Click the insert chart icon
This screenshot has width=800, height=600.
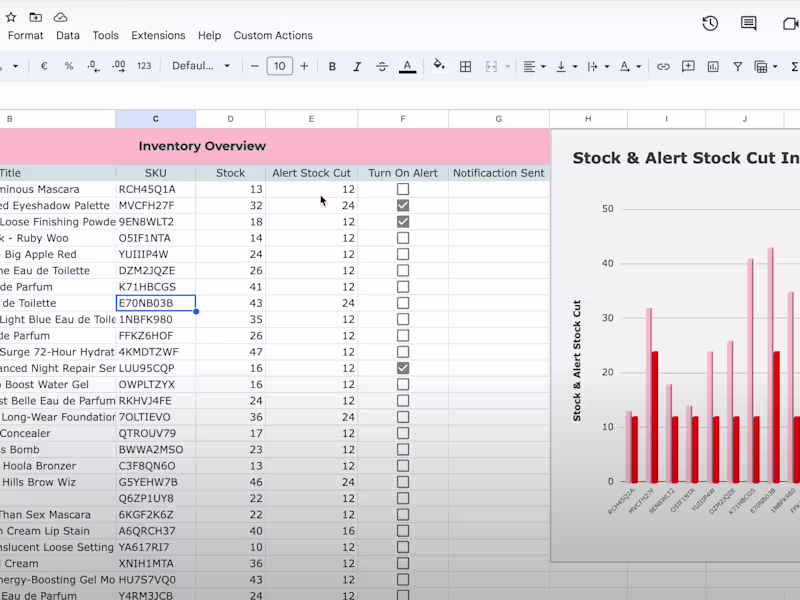tap(713, 66)
